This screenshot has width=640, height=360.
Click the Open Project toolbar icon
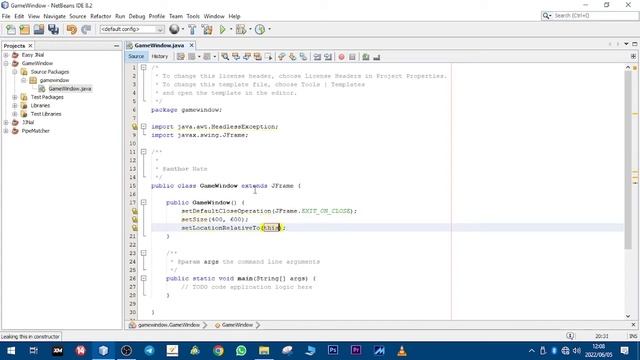tap(39, 29)
